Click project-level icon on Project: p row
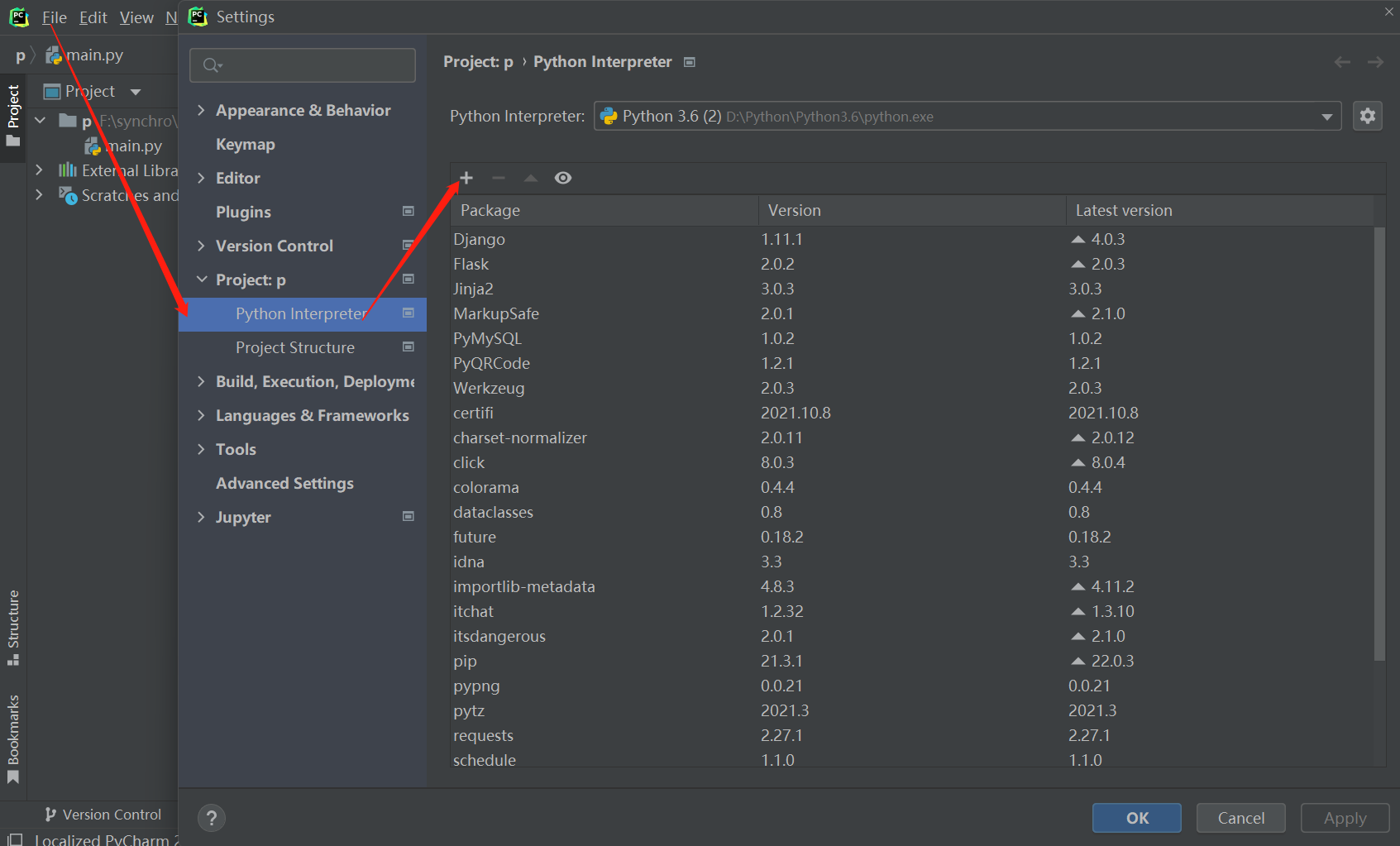This screenshot has height=846, width=1400. pyautogui.click(x=409, y=280)
